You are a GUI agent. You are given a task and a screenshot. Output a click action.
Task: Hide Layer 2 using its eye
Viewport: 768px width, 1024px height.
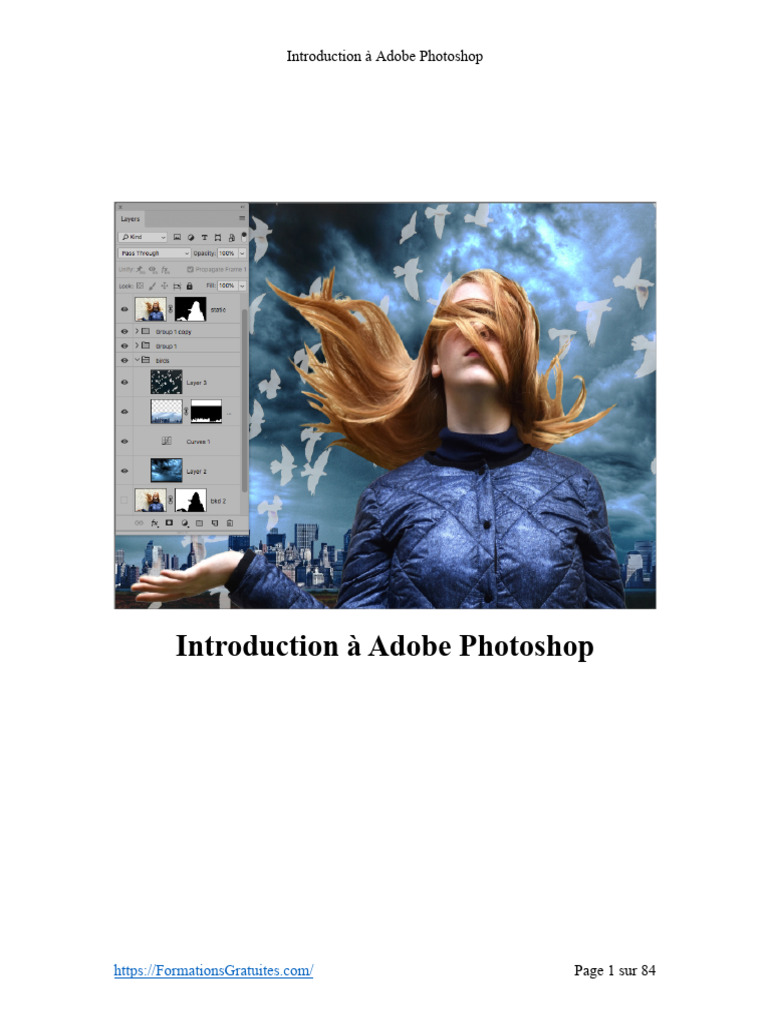click(124, 471)
